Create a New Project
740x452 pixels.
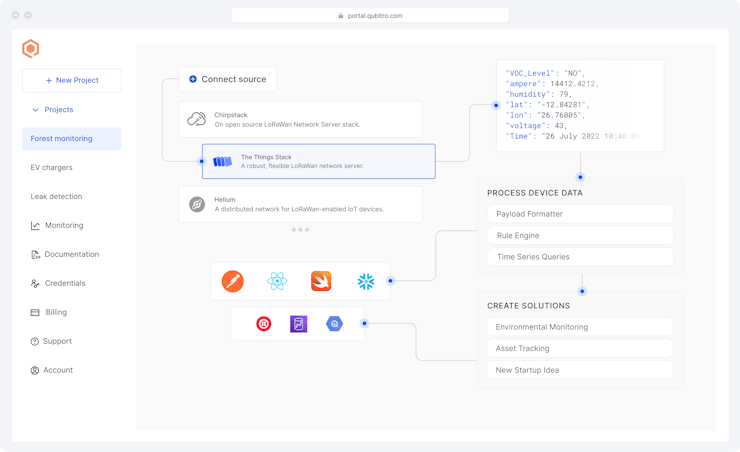click(72, 80)
